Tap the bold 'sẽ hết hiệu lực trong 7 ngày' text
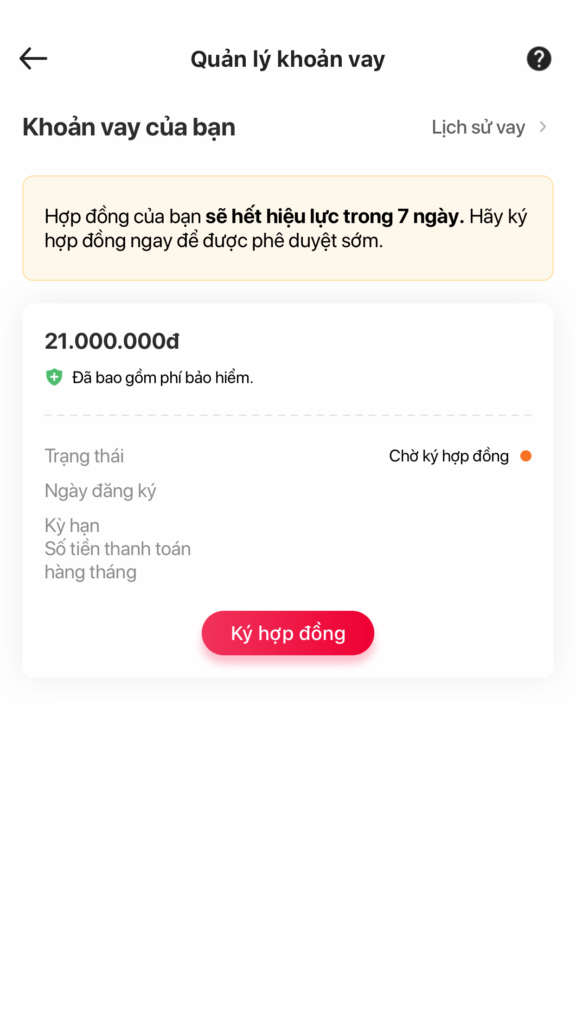Viewport: 576px width, 1024px height. pos(334,217)
